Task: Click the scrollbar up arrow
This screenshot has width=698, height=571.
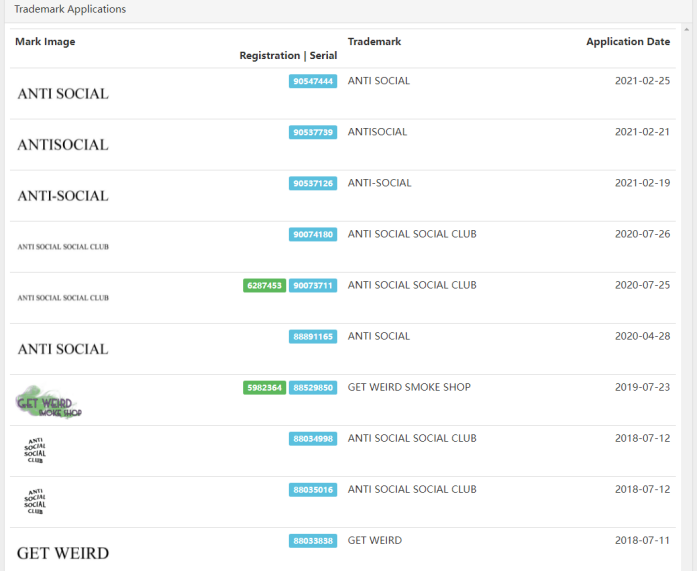Action: 686,30
